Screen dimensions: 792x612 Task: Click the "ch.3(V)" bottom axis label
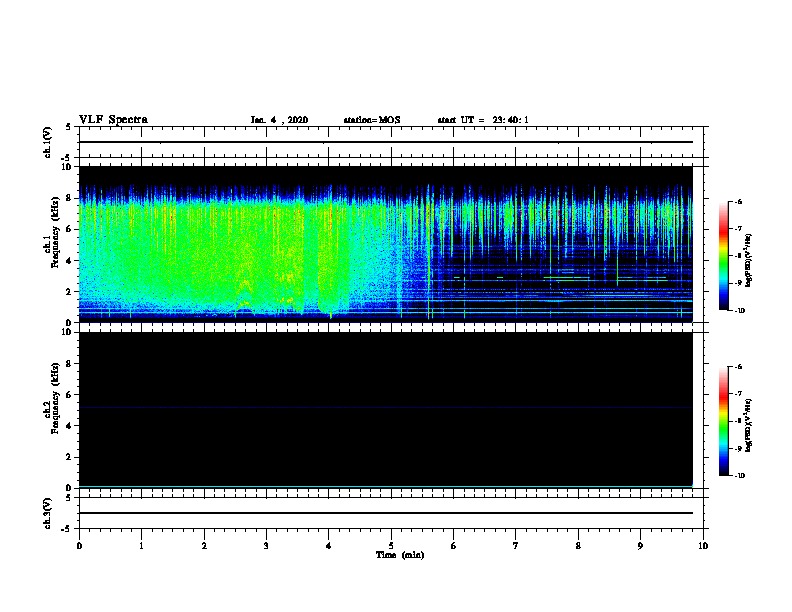pos(48,513)
